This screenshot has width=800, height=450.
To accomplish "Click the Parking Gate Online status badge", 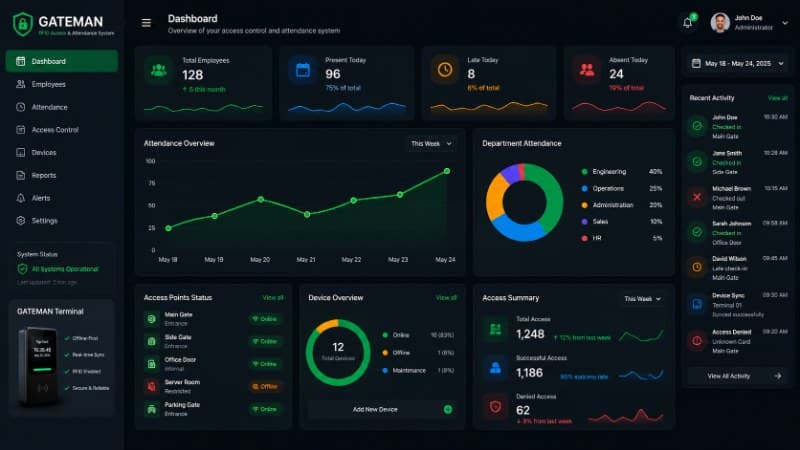I will 265,409.
